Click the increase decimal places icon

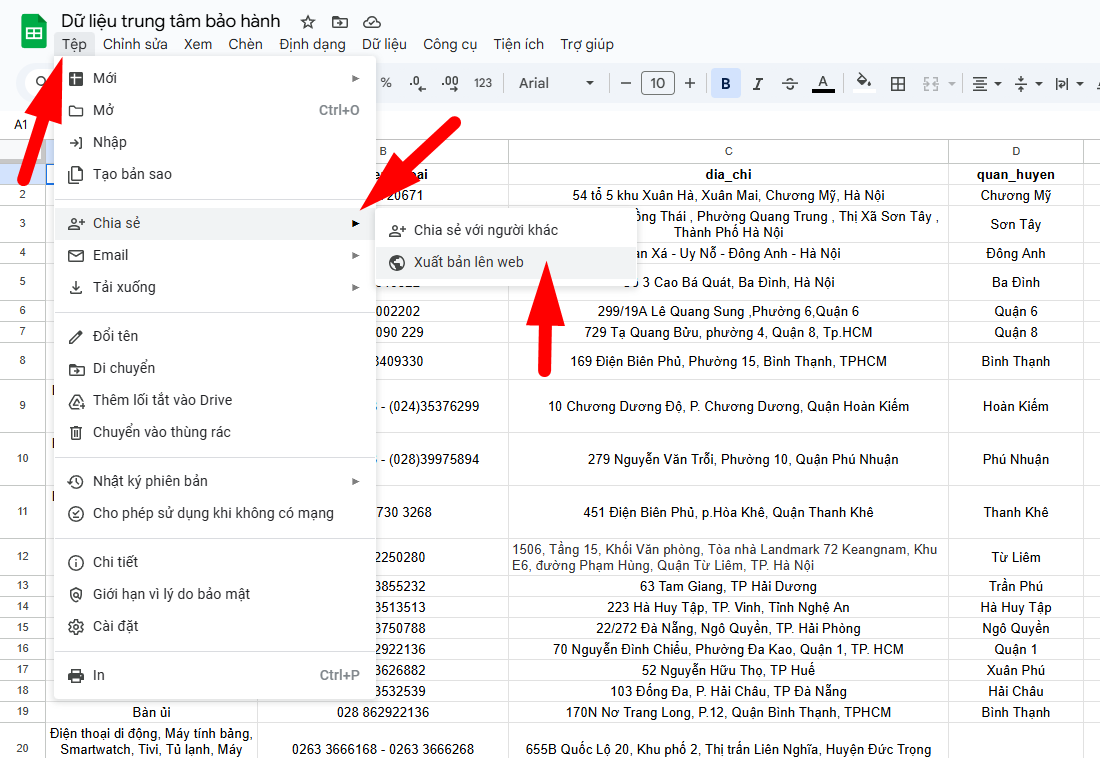click(x=450, y=83)
